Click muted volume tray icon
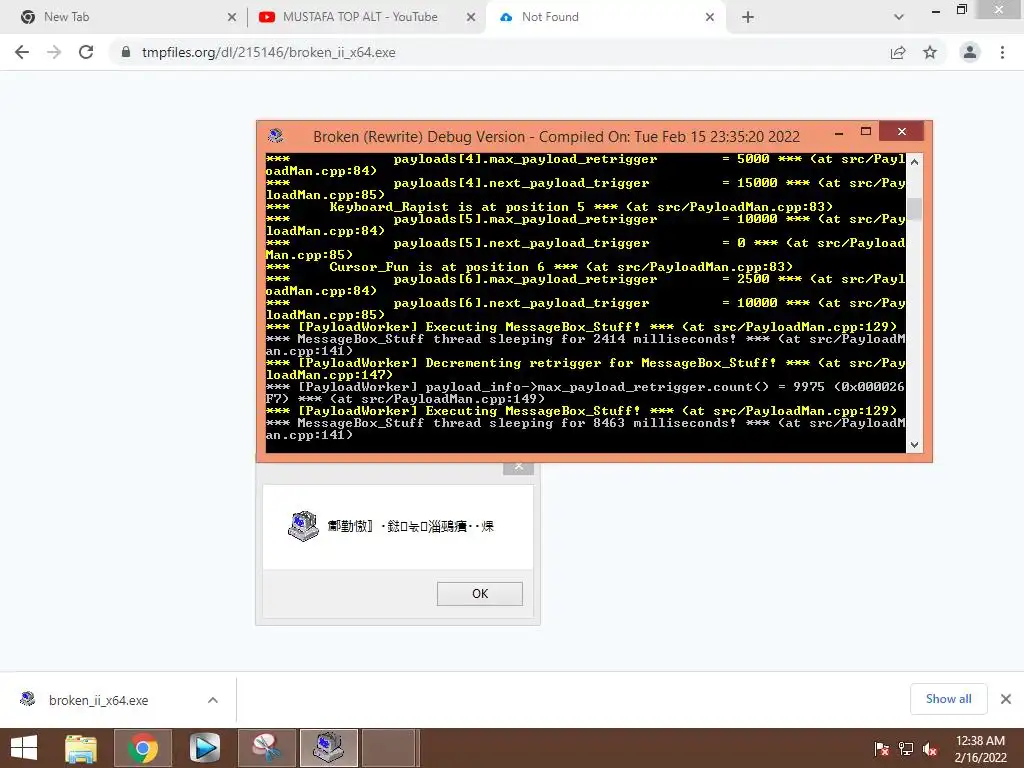 [930, 749]
